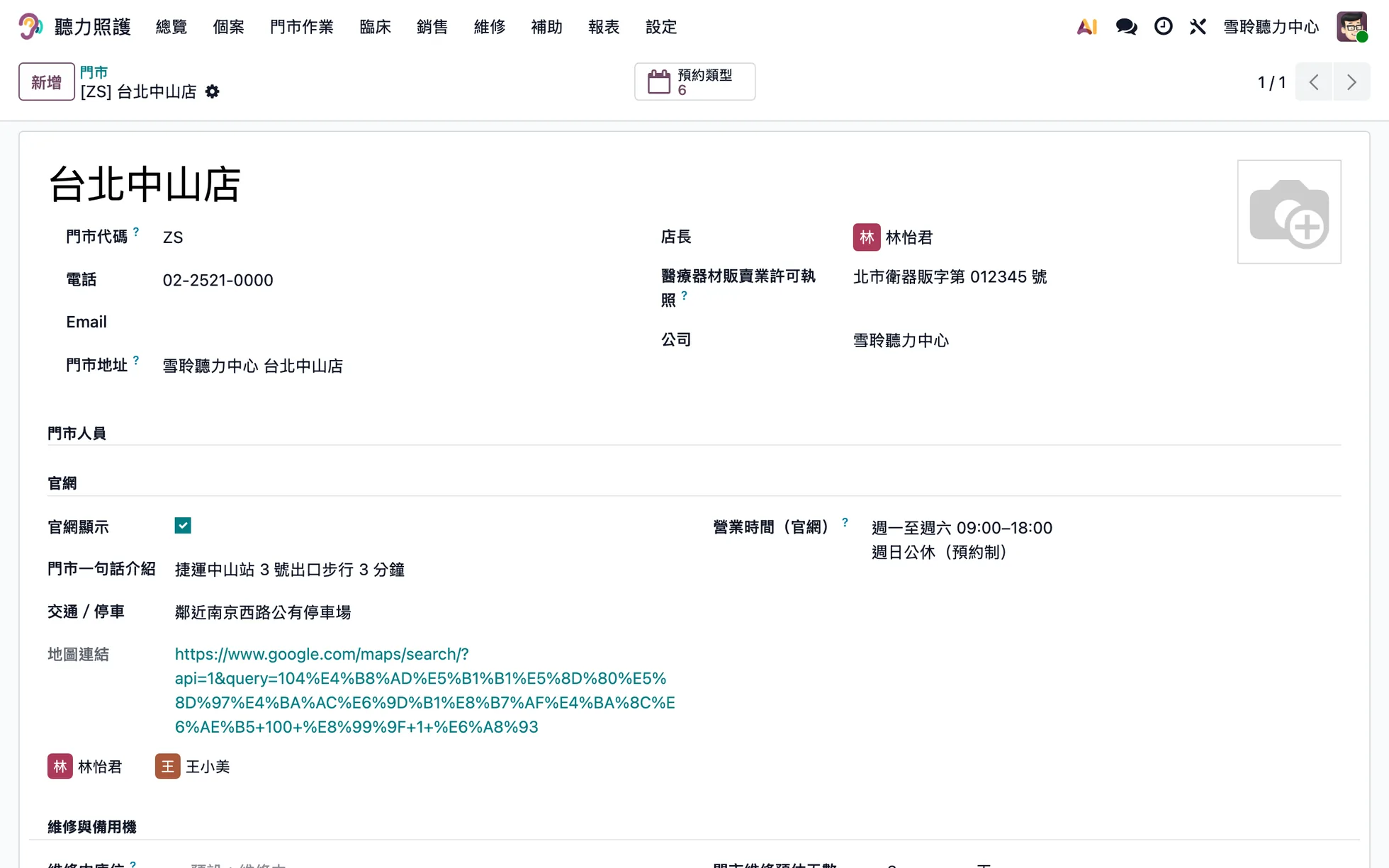
Task: Click the 聽力照護 app logo icon
Action: coord(30,27)
